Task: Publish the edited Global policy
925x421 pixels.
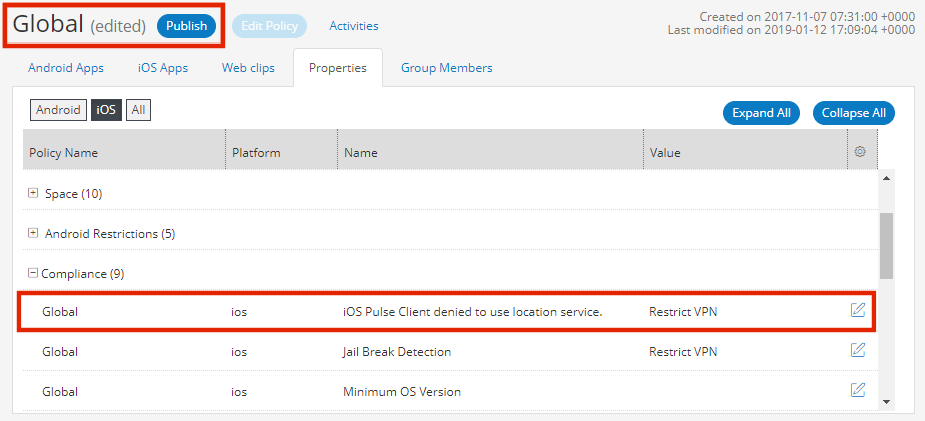Action: click(x=186, y=26)
